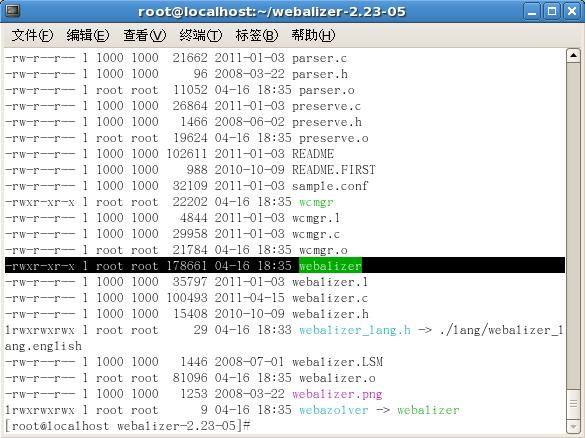Screen dimensions: 585x438
Task: Click the scrollbar up arrow
Action: click(x=573, y=56)
